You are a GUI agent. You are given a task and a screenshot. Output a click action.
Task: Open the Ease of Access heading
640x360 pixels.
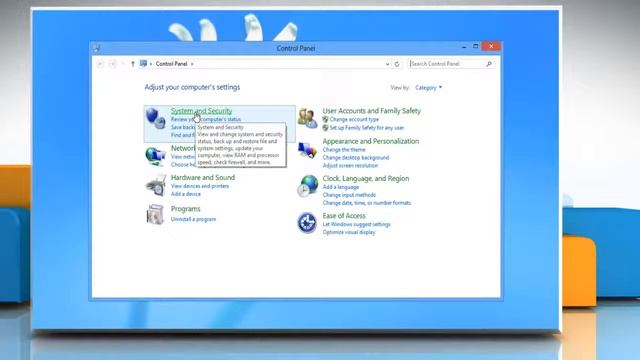point(344,216)
